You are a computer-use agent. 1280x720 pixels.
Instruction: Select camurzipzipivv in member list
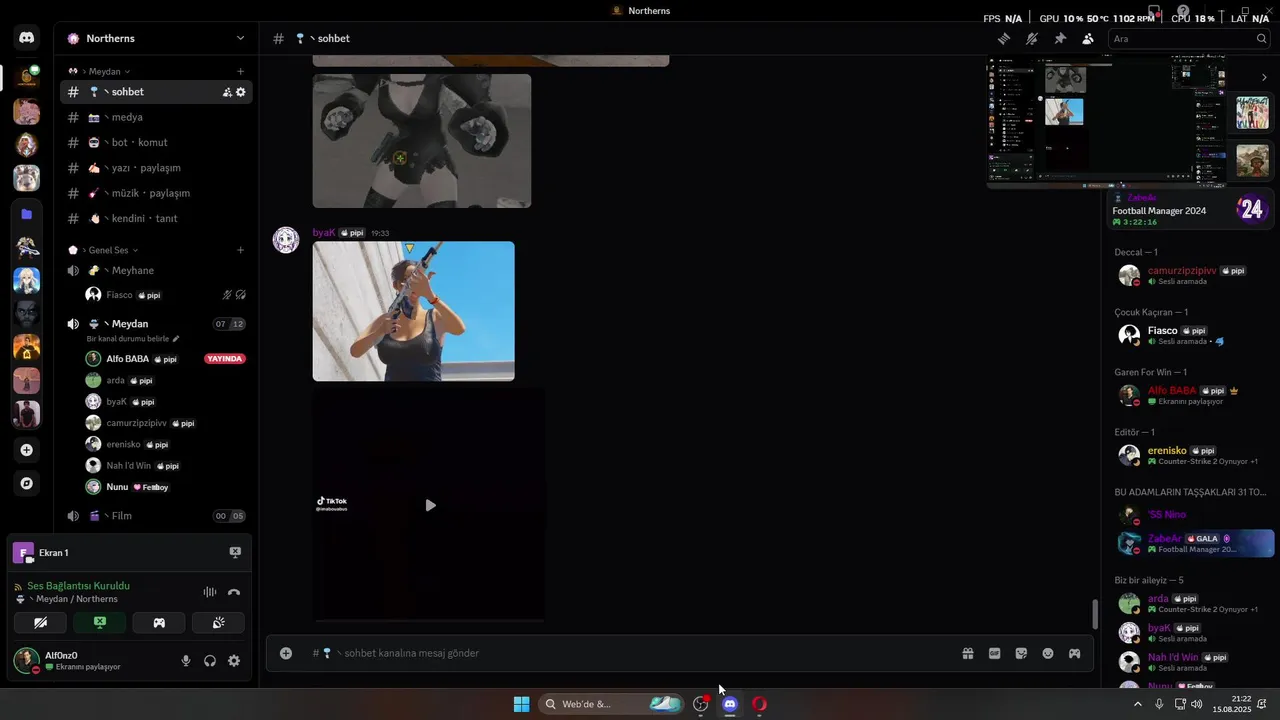[1190, 275]
